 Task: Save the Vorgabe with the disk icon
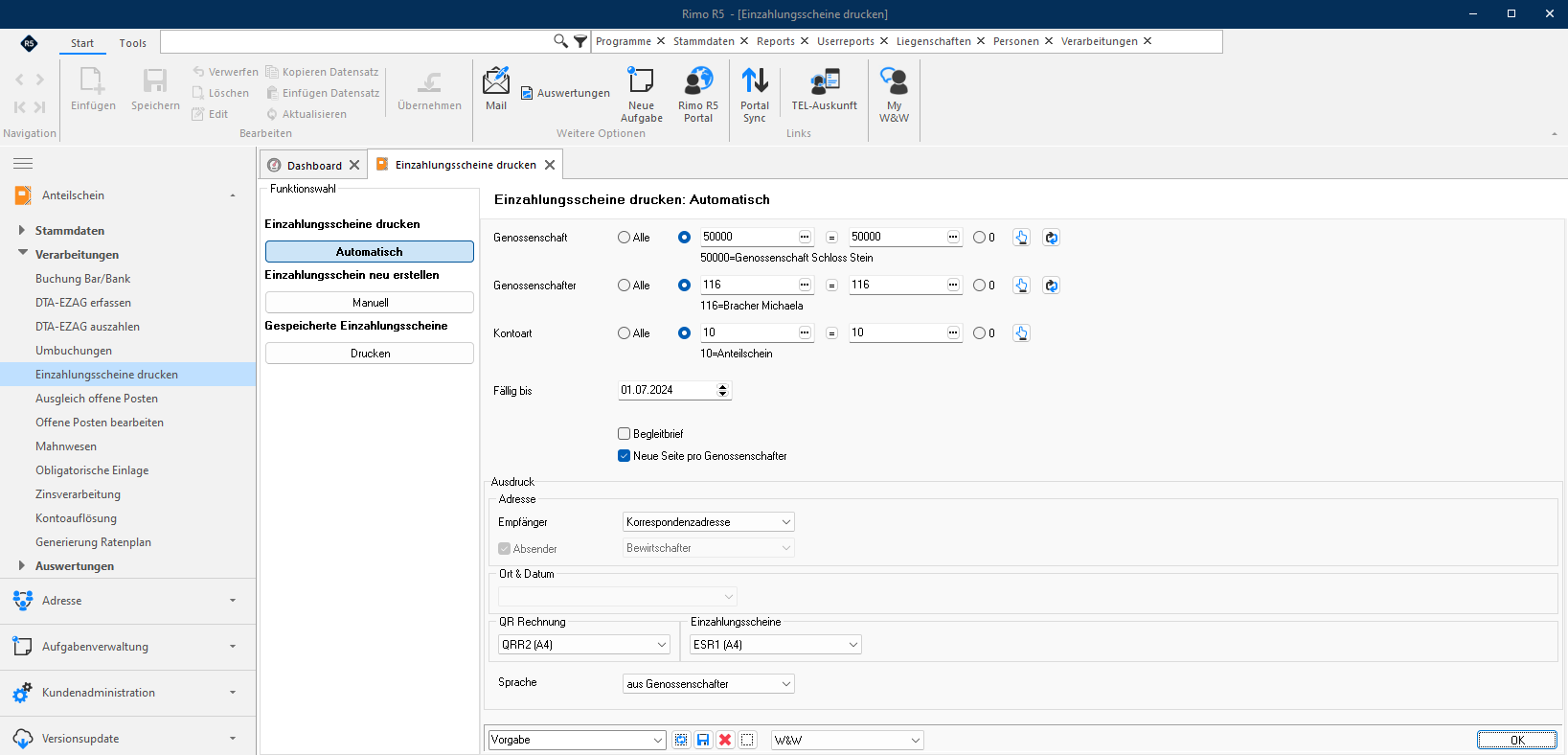703,740
